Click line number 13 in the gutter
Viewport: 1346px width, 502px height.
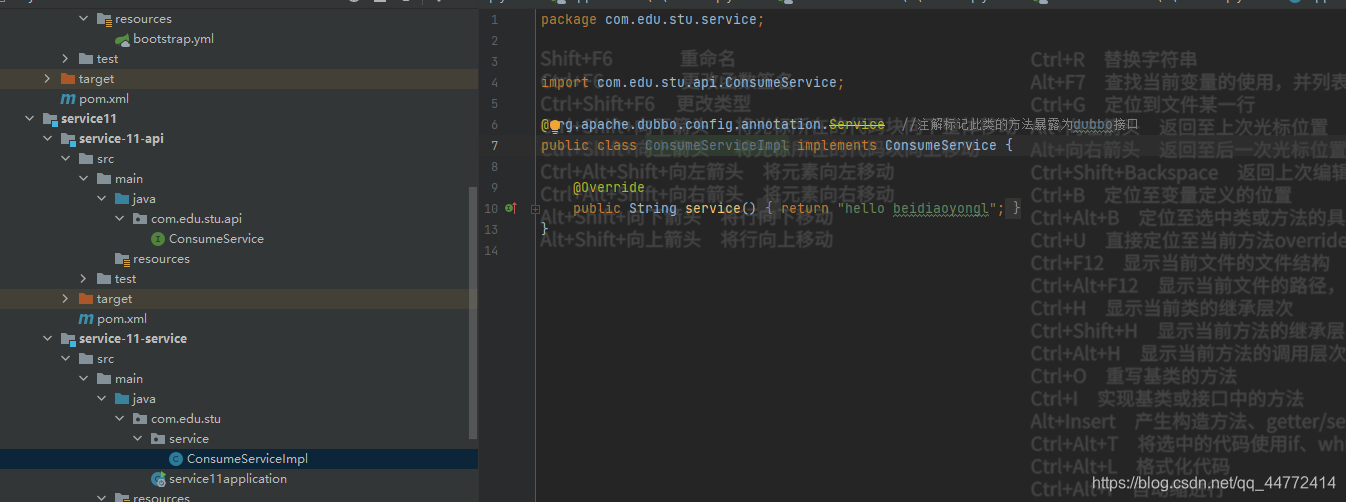490,229
